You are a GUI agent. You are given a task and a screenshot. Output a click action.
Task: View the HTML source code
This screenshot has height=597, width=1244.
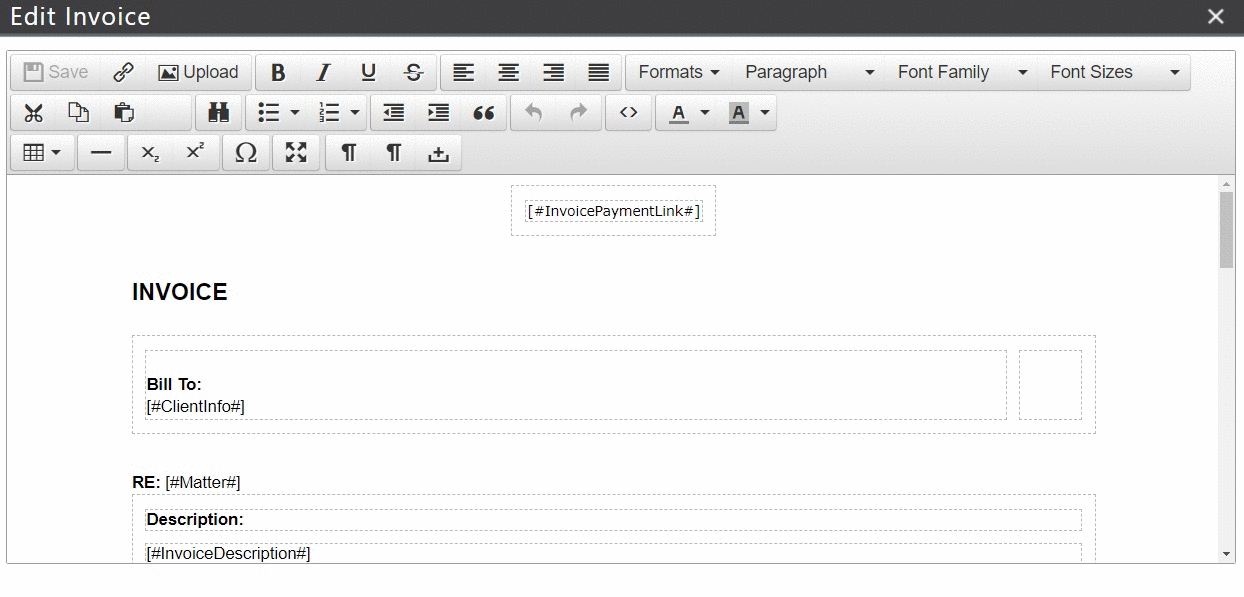click(629, 113)
